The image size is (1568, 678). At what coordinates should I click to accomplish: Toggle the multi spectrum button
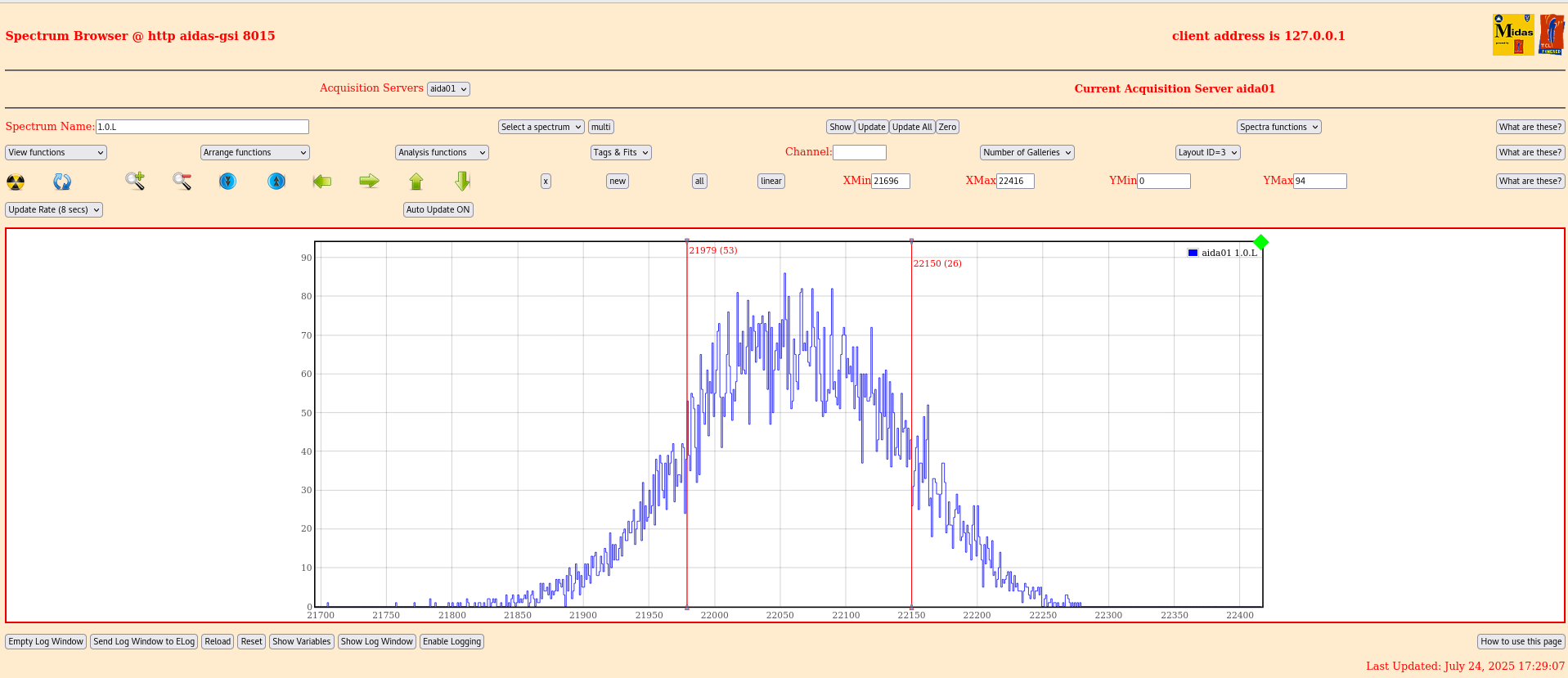tap(600, 128)
